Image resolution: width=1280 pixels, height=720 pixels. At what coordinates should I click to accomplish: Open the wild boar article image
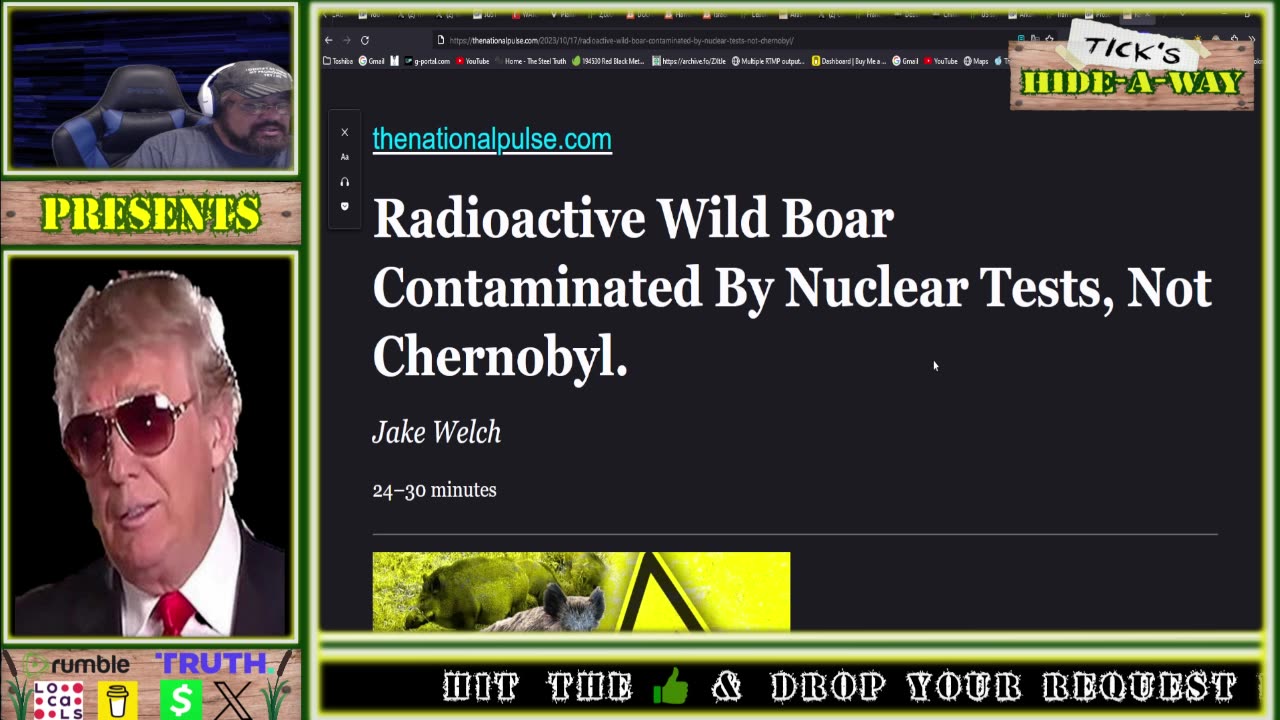[581, 591]
